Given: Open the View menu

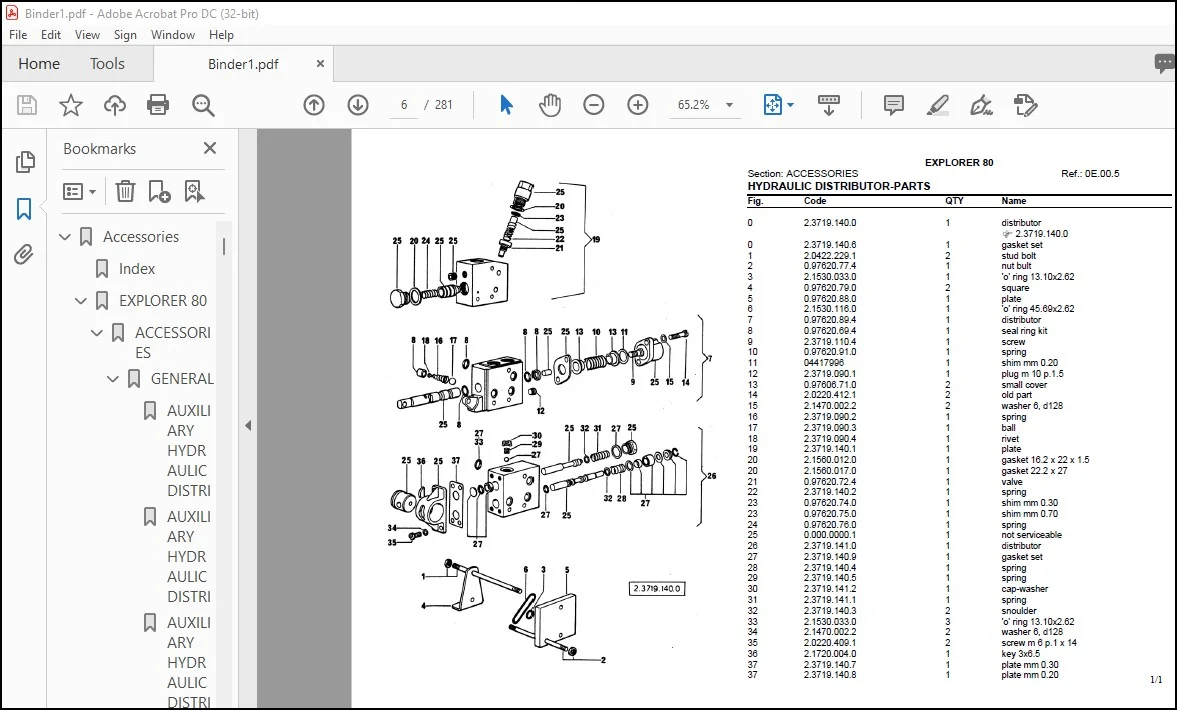Looking at the screenshot, I should [x=87, y=35].
